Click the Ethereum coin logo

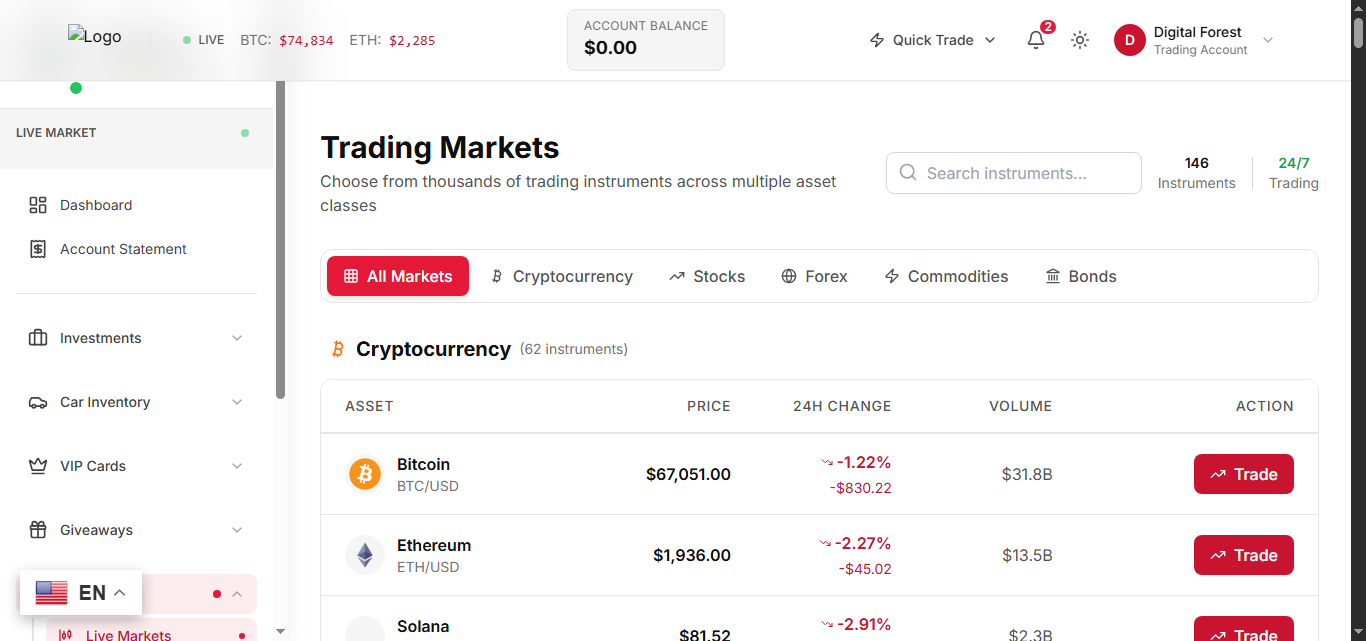tap(365, 555)
